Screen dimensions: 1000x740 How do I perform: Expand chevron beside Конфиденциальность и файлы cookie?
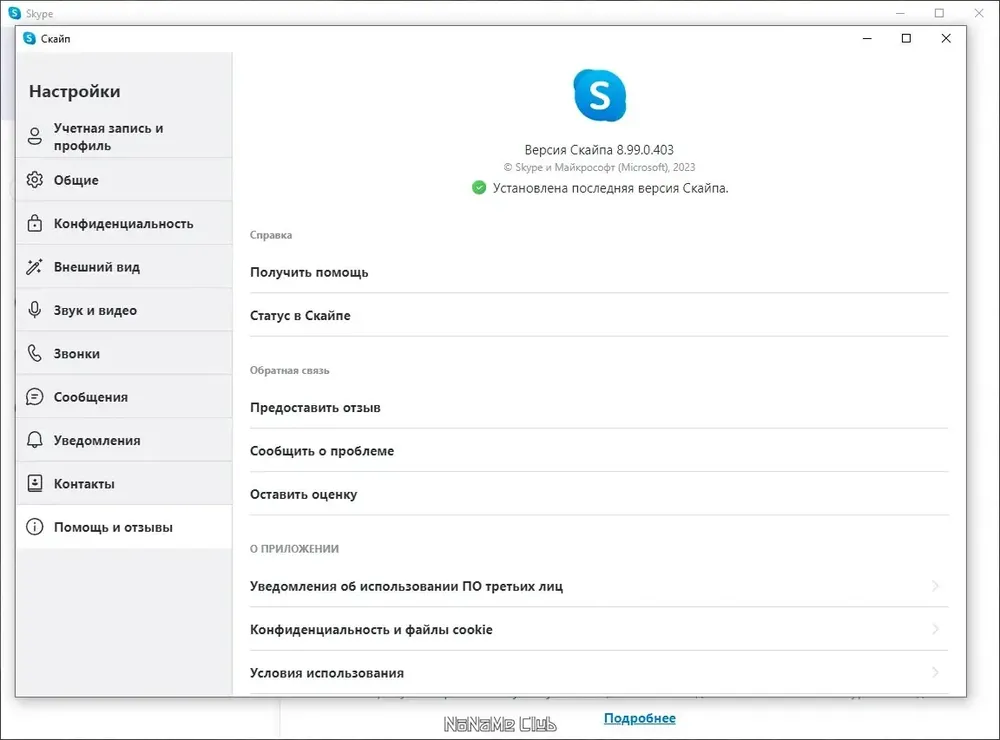[x=936, y=629]
